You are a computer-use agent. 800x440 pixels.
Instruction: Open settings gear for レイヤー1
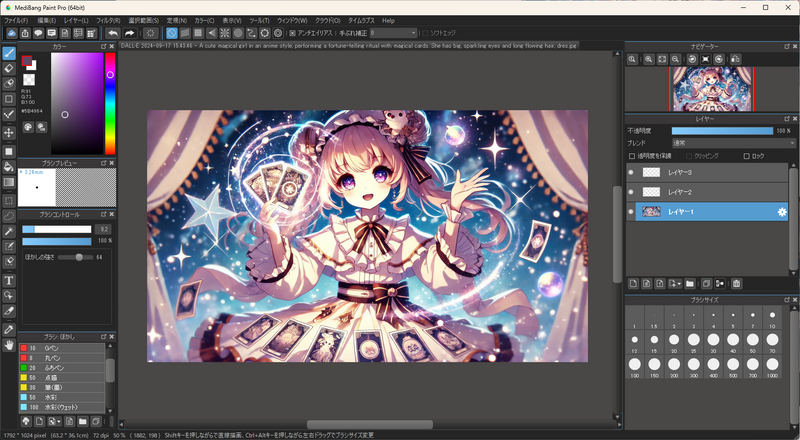(782, 212)
